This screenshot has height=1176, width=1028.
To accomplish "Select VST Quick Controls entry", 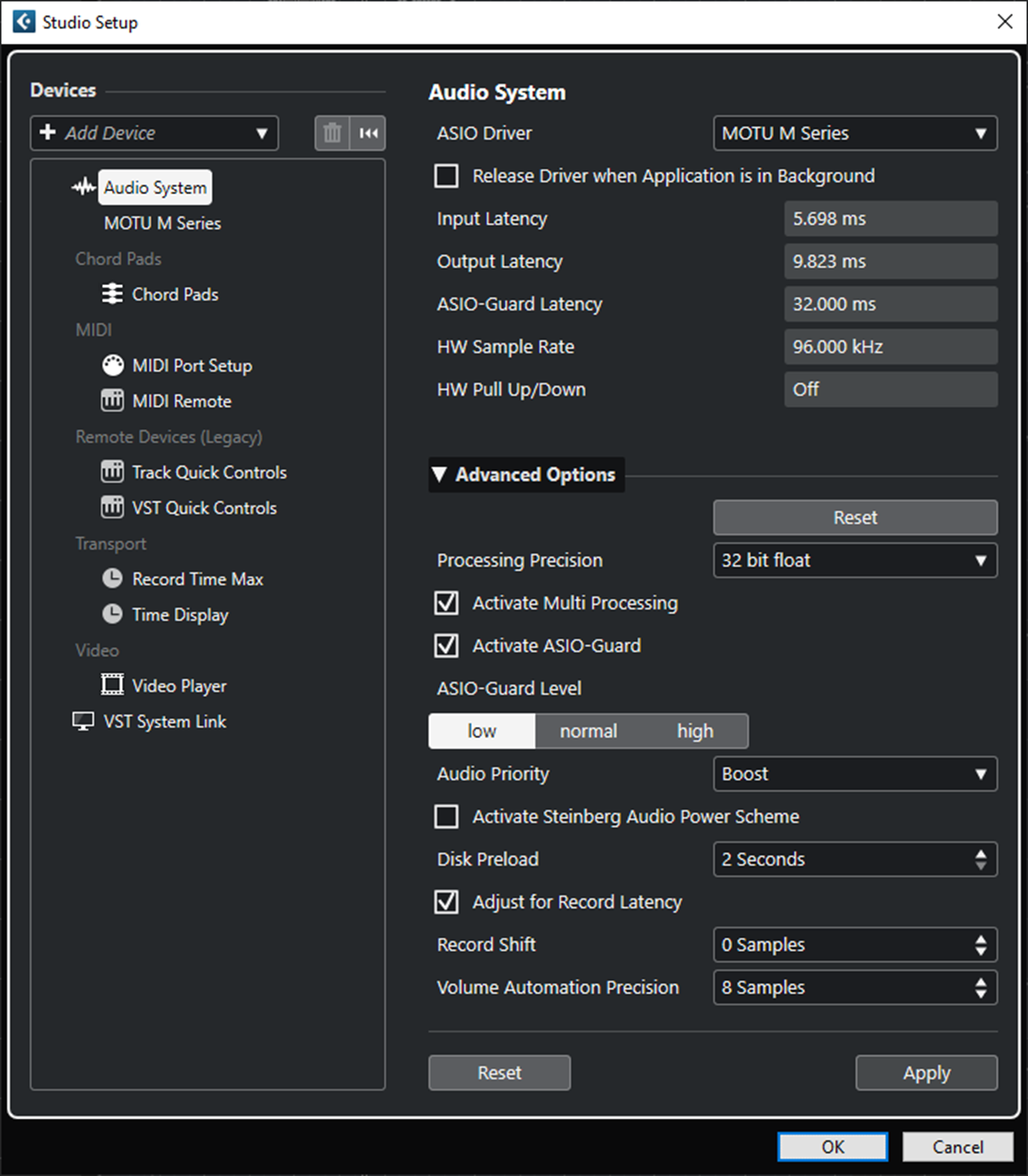I will (204, 507).
